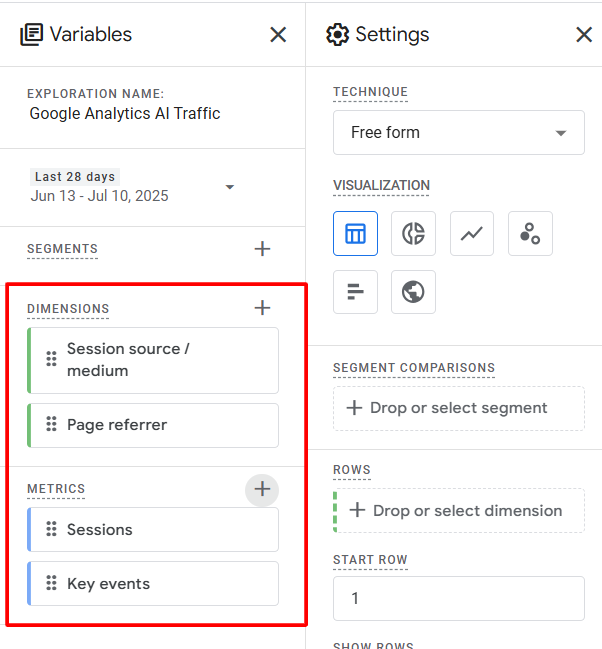
Task: Open the date range dropdown
Action: click(229, 187)
